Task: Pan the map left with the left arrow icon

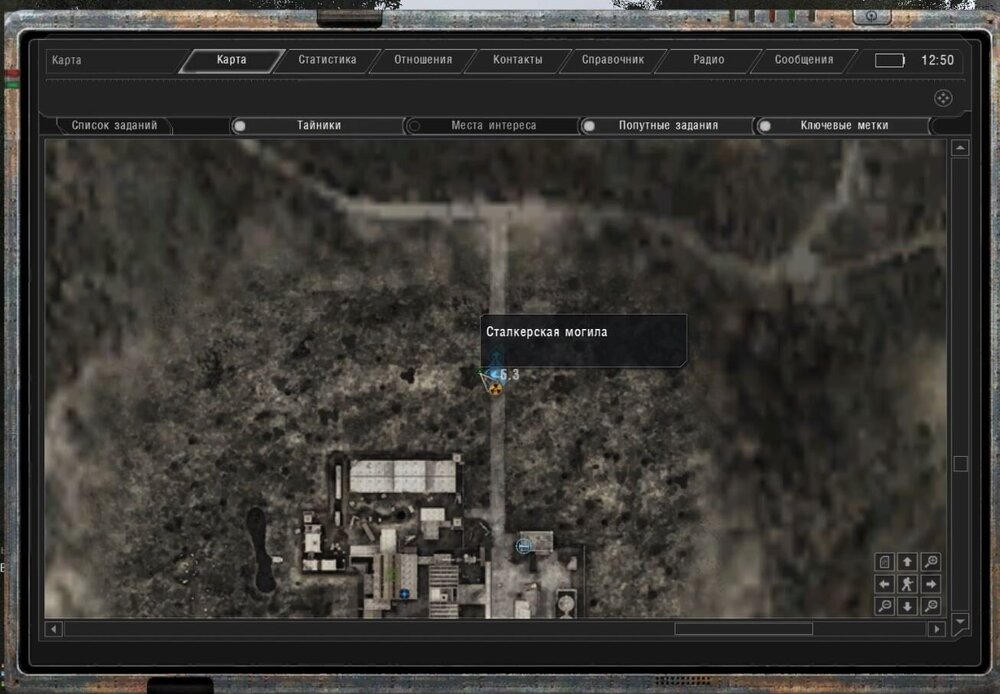Action: click(x=885, y=584)
